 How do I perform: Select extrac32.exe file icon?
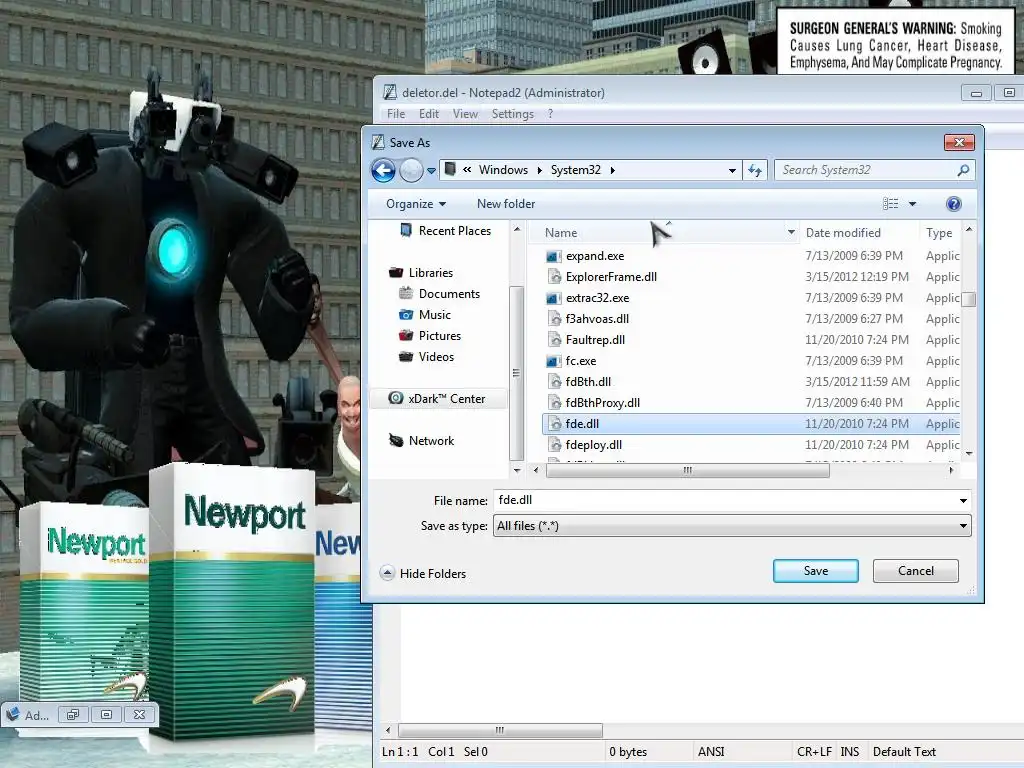point(553,298)
